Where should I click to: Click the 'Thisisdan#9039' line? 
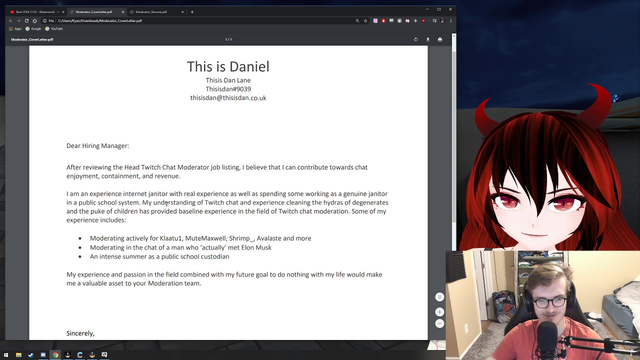point(228,89)
